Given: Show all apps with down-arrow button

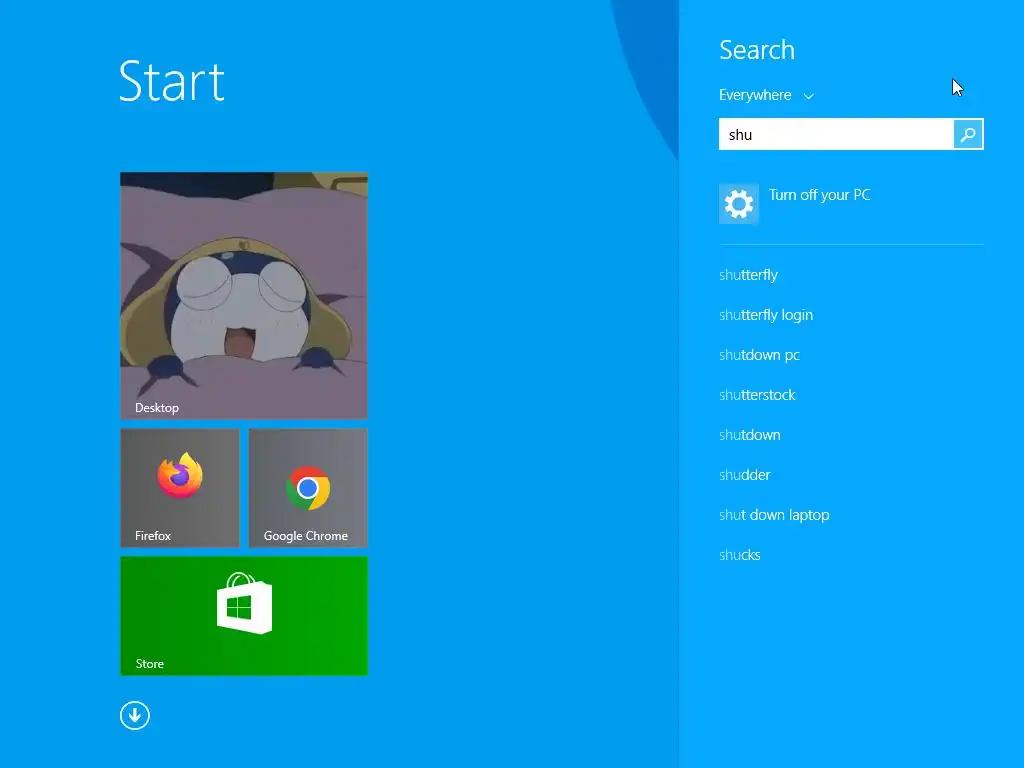Looking at the screenshot, I should (x=135, y=716).
